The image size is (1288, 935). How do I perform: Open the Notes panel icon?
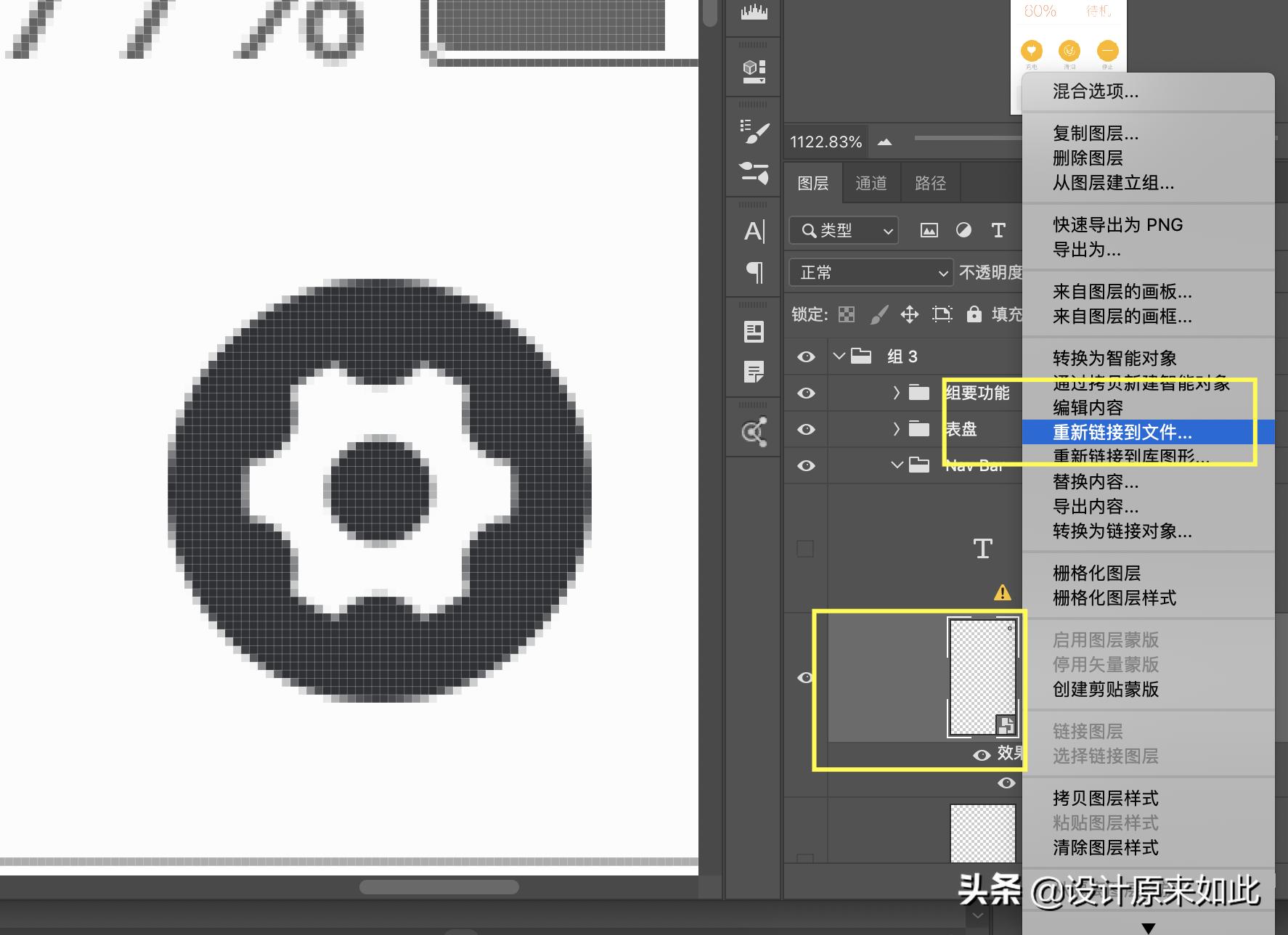click(x=754, y=372)
